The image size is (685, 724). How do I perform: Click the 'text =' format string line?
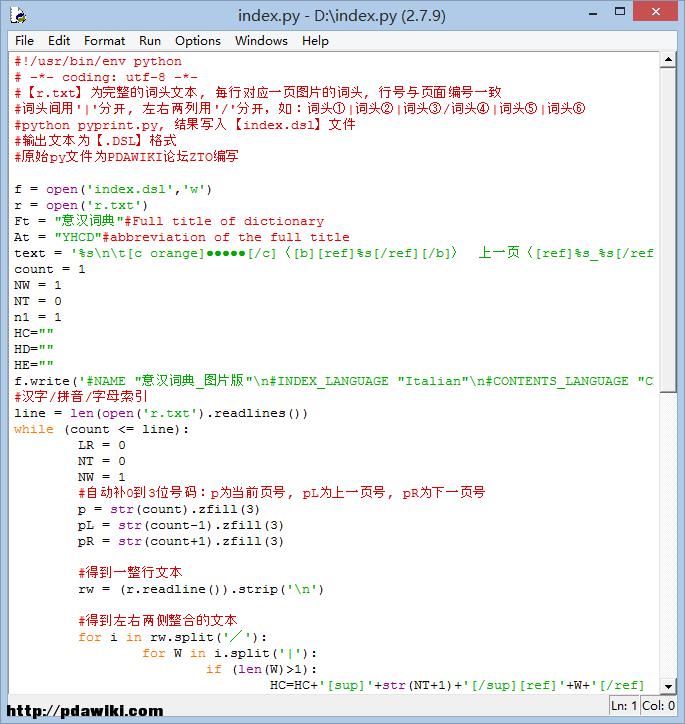334,253
